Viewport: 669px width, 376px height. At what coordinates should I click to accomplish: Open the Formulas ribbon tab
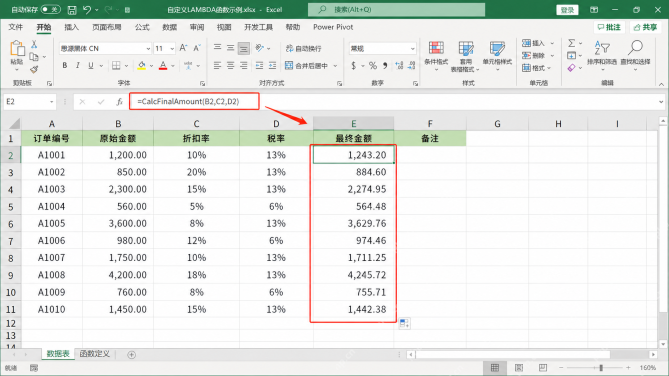point(142,27)
